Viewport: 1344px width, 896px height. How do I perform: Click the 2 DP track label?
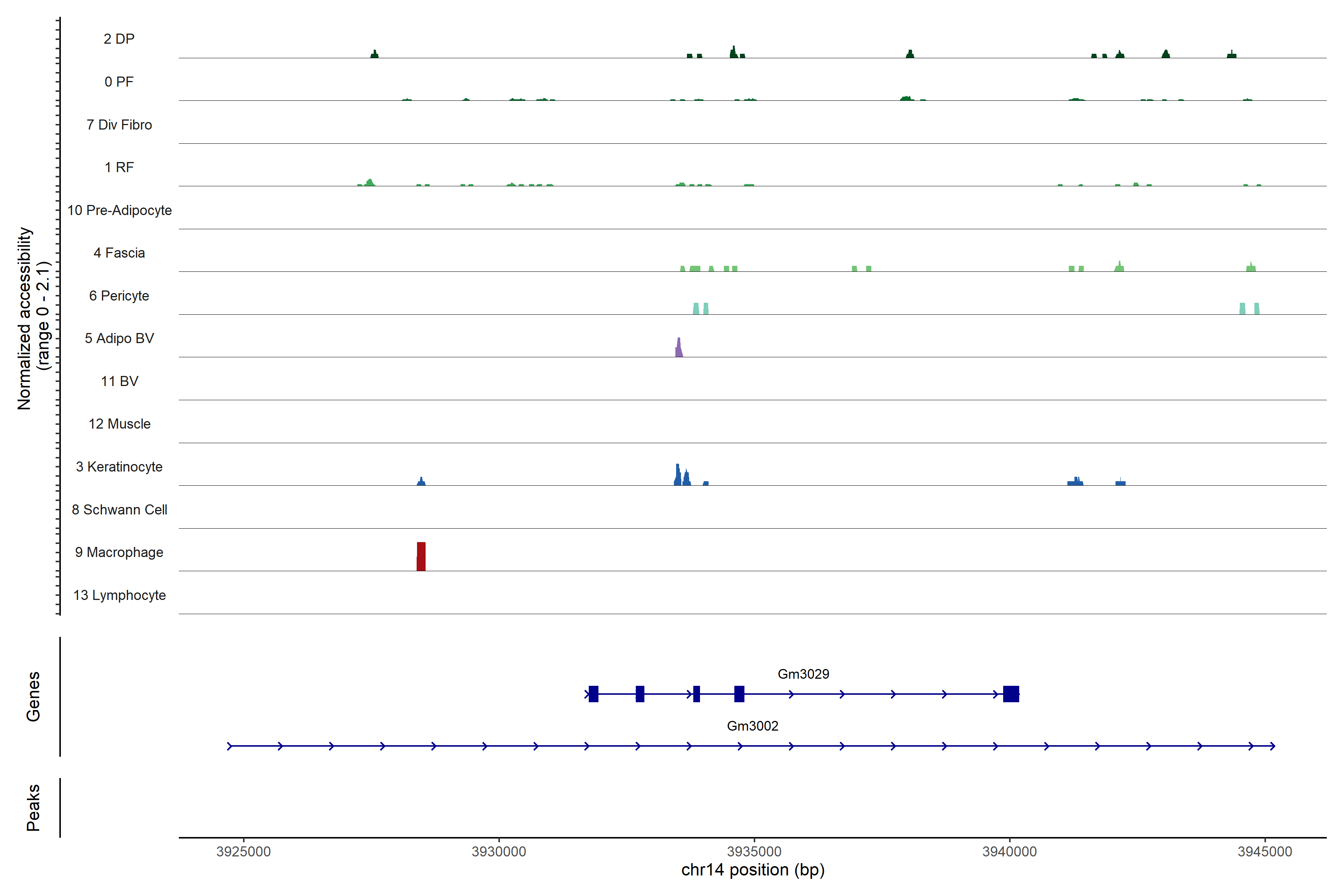click(119, 39)
